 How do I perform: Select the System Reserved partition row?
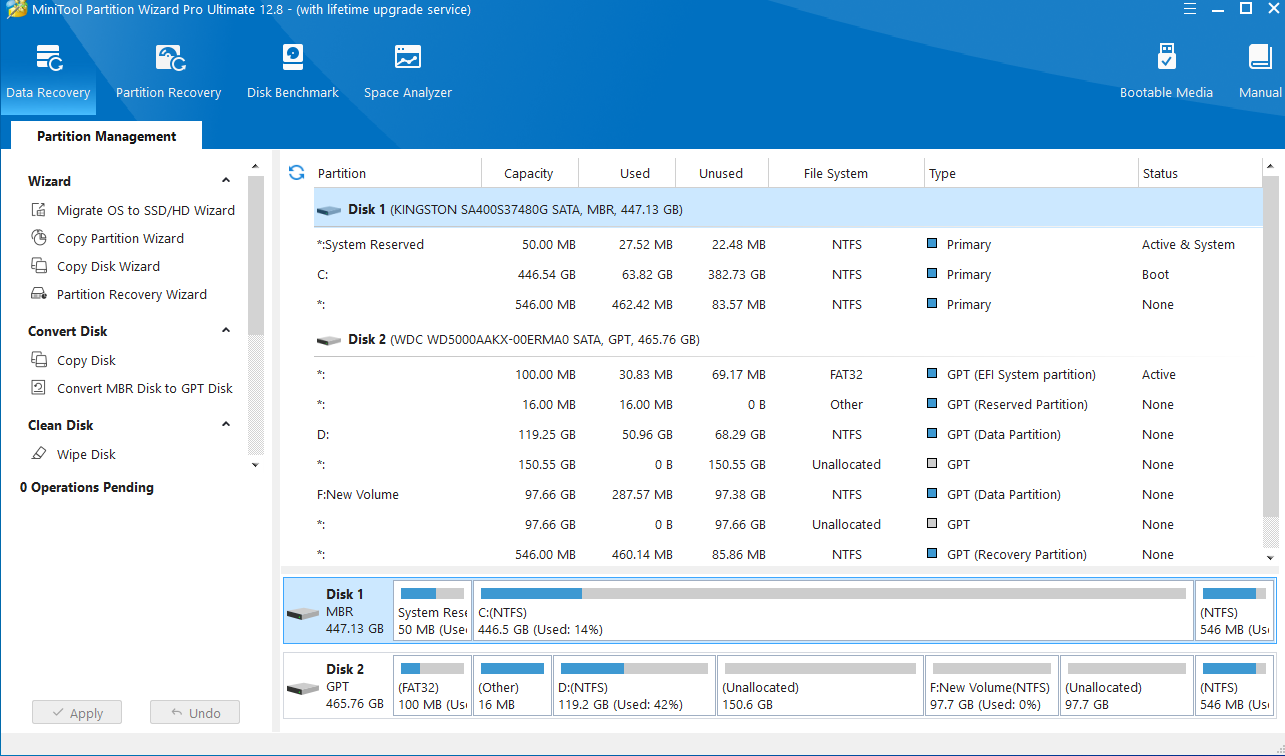point(788,244)
